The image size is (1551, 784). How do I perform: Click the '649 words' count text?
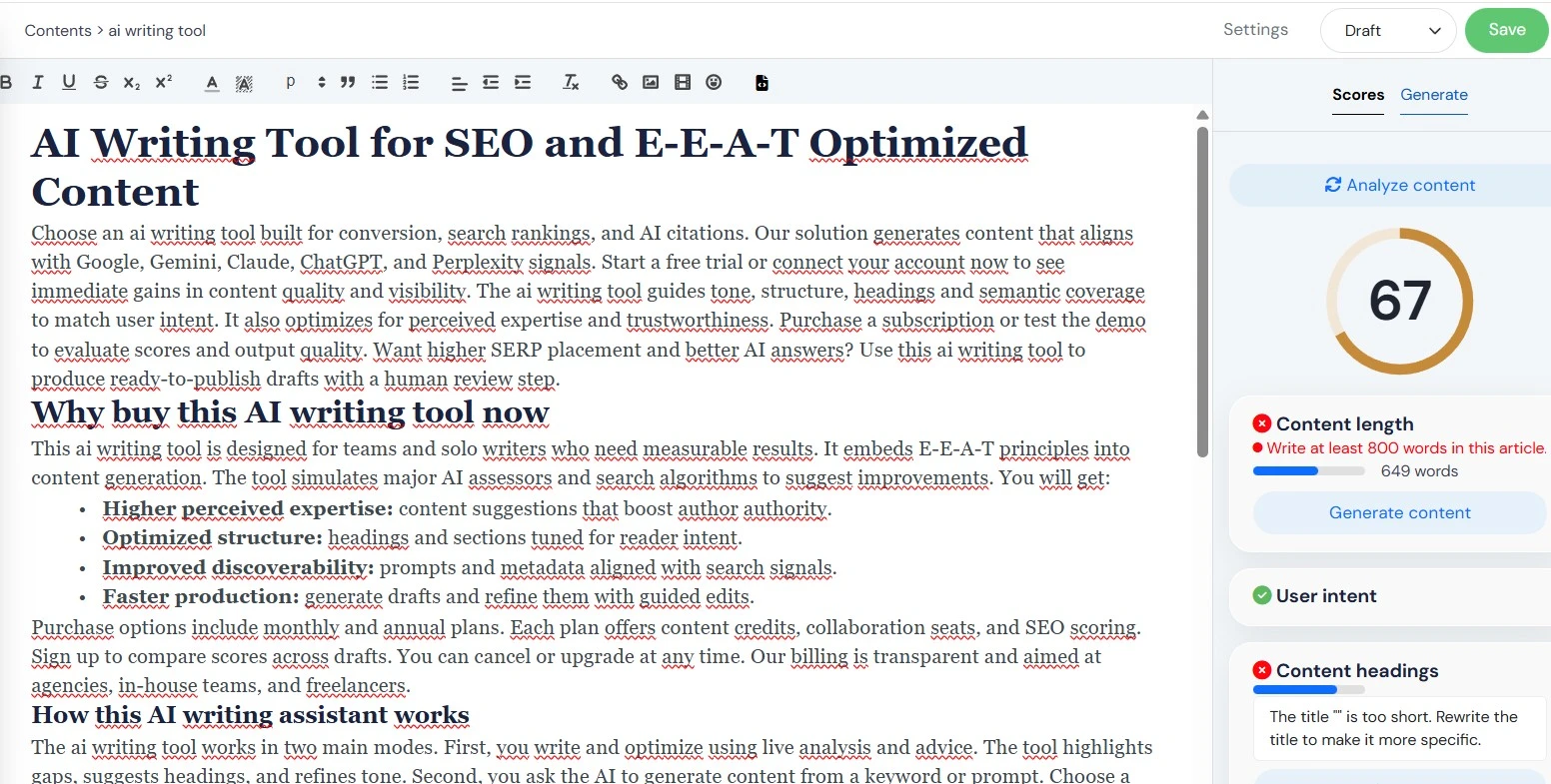click(1419, 471)
